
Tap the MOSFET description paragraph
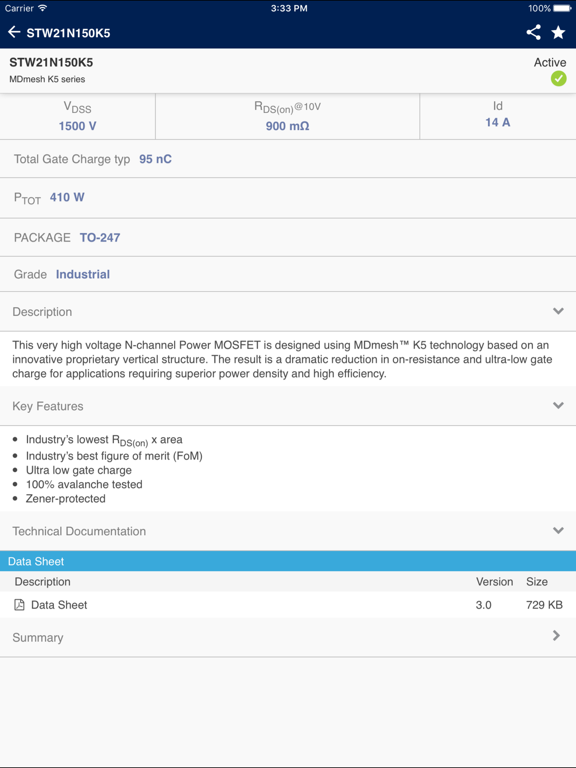click(282, 359)
